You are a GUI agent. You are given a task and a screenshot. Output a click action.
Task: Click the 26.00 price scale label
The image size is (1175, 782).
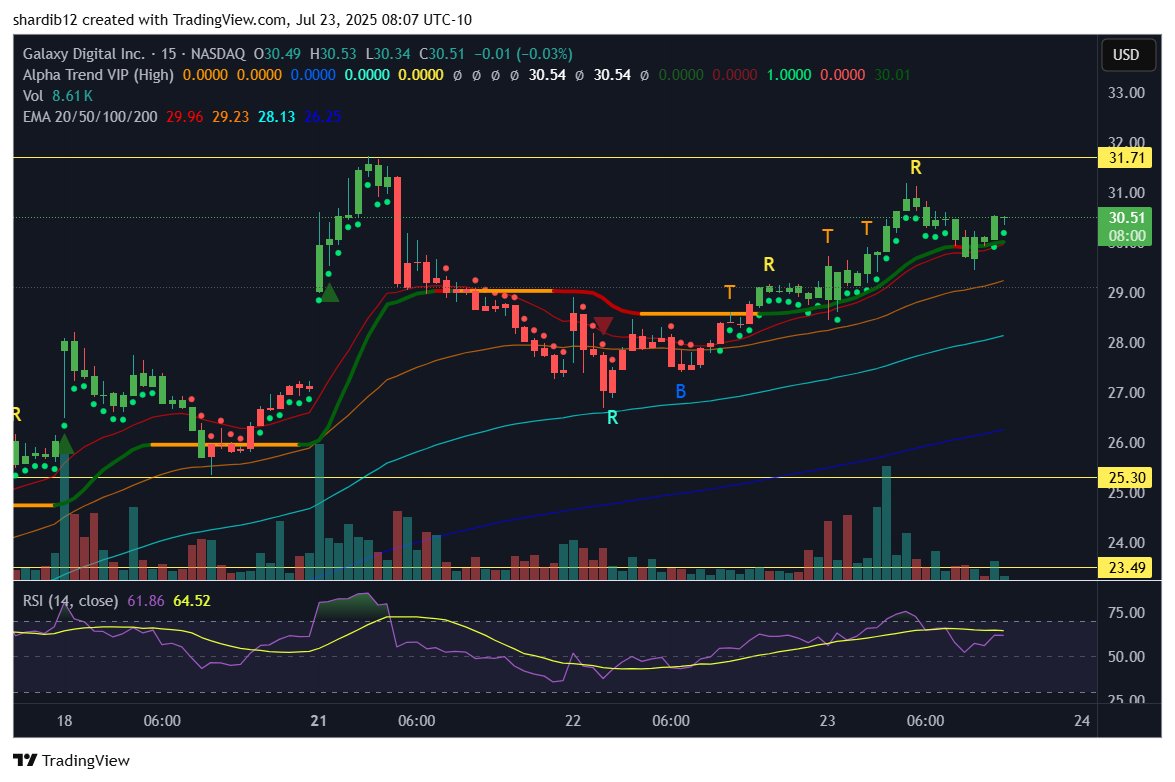[1126, 443]
